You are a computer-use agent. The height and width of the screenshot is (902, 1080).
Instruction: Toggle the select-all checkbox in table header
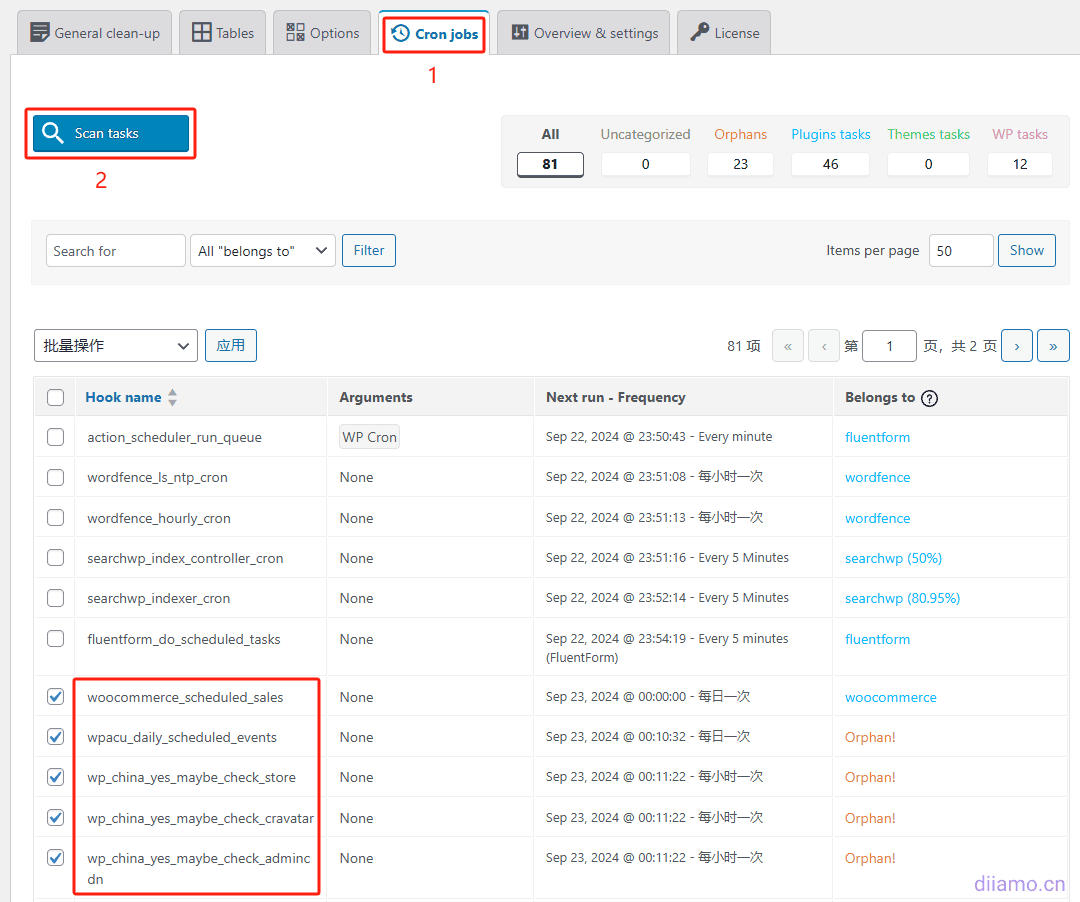(56, 398)
